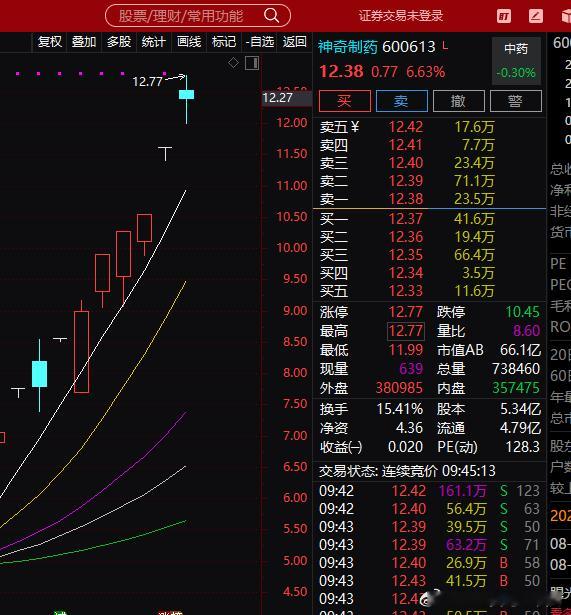Click the 总量 value 738460

(516, 369)
